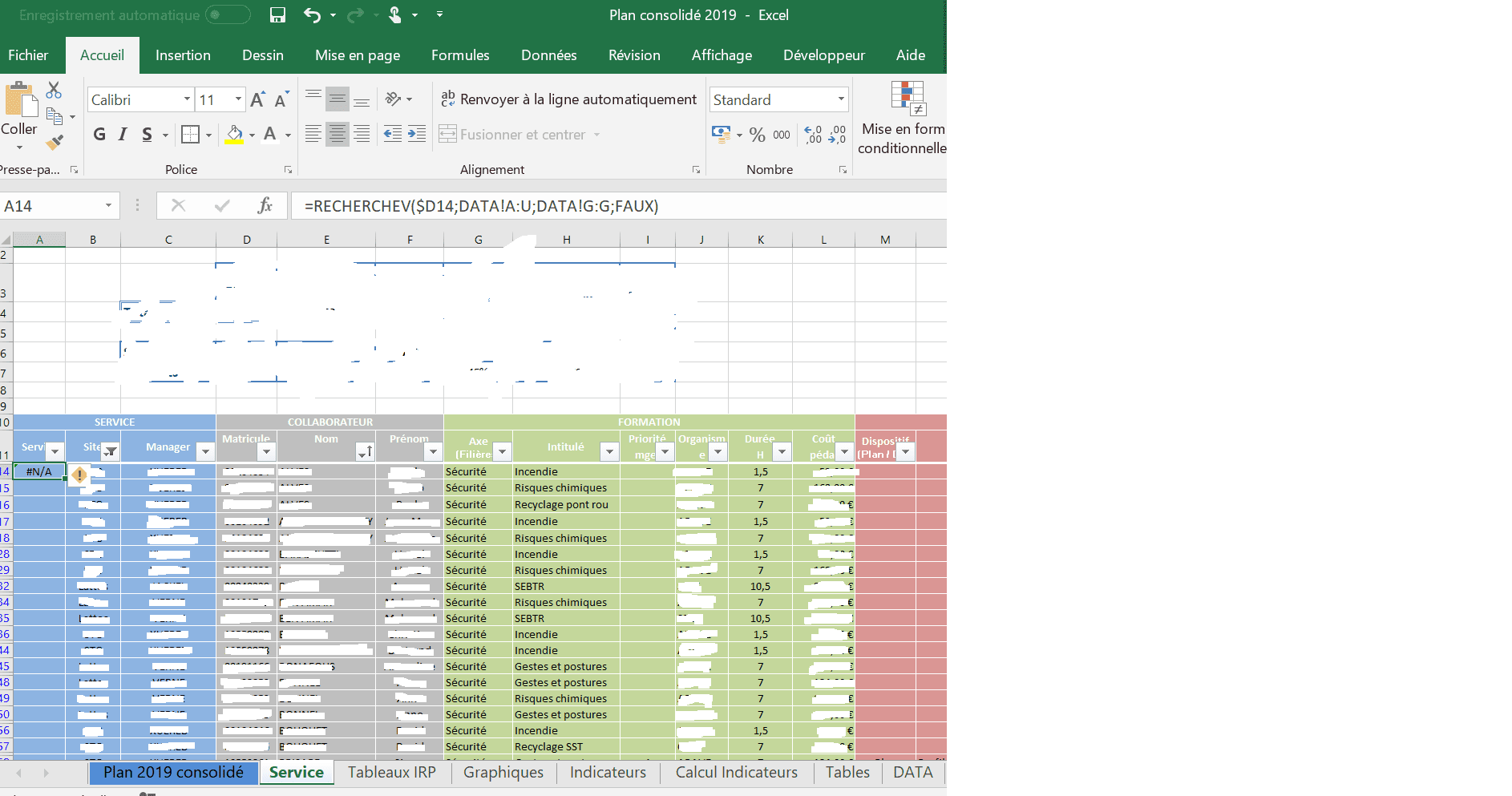Open the Formules ribbon tab
Image resolution: width=1512 pixels, height=796 pixels.
point(459,55)
